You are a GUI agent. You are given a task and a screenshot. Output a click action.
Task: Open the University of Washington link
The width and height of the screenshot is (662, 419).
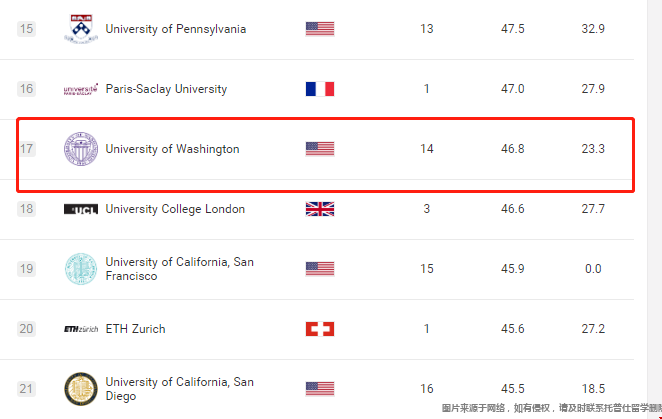172,149
